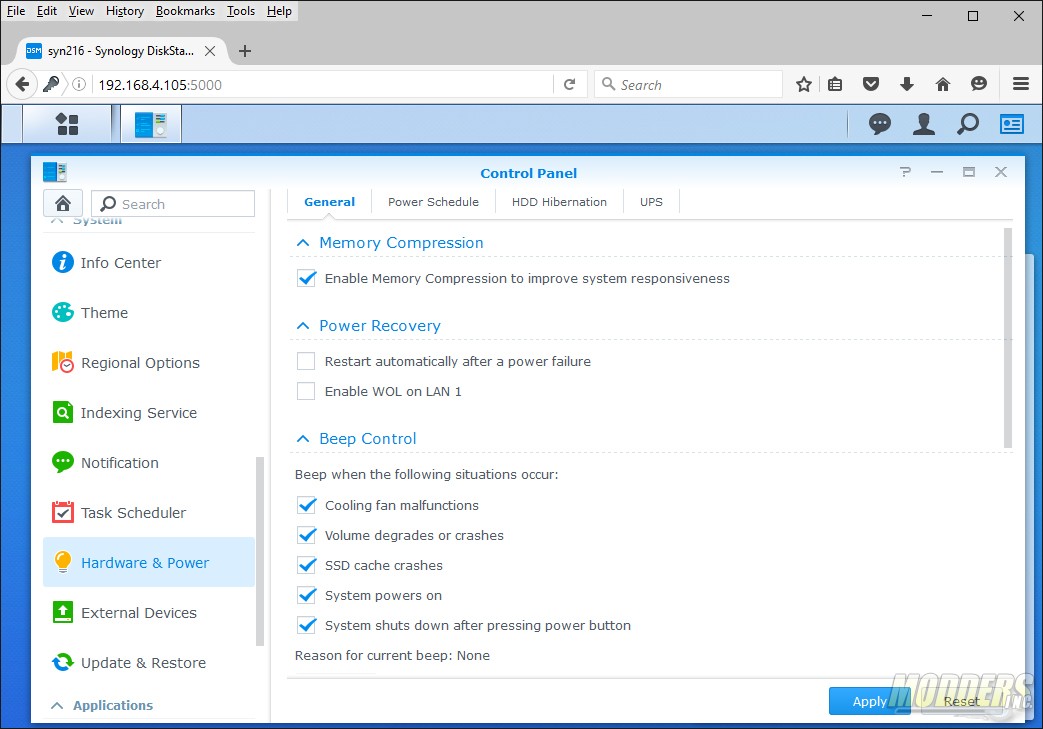Uncheck Volume degrades or crashes beep

tap(307, 535)
